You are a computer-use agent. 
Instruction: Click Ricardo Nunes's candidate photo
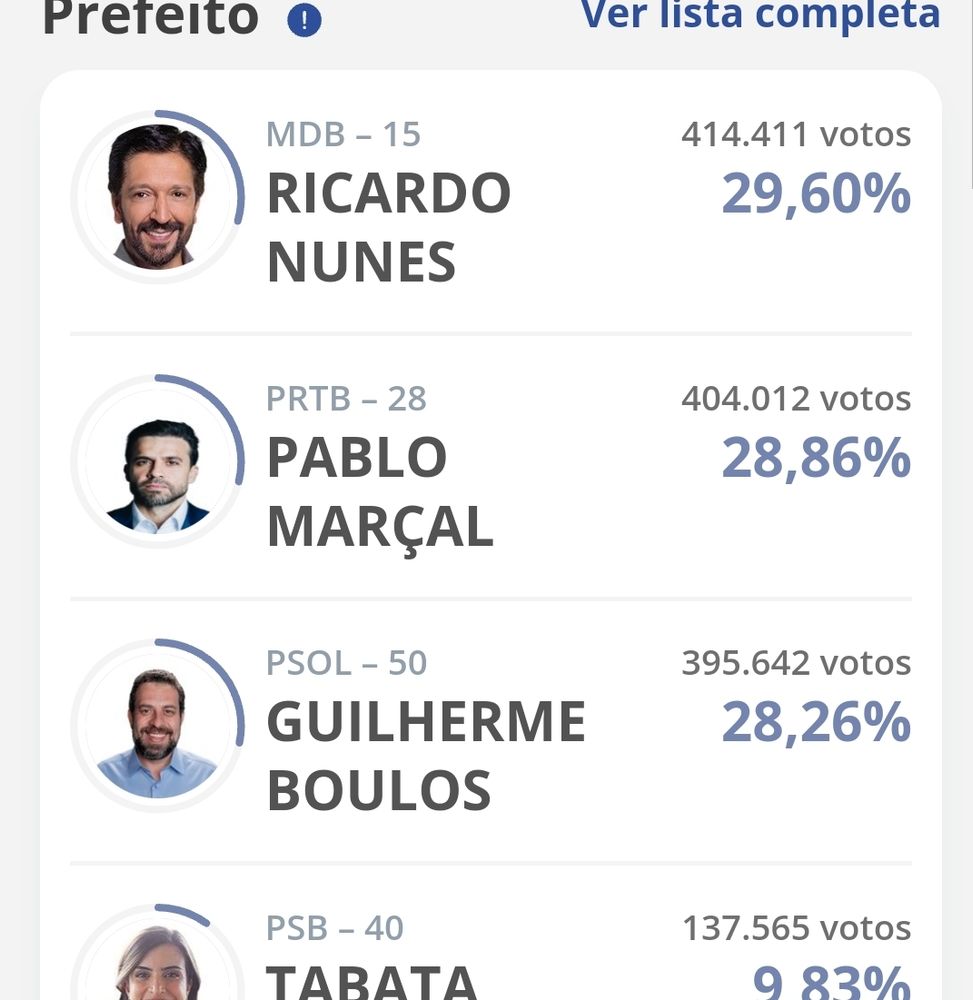click(157, 197)
